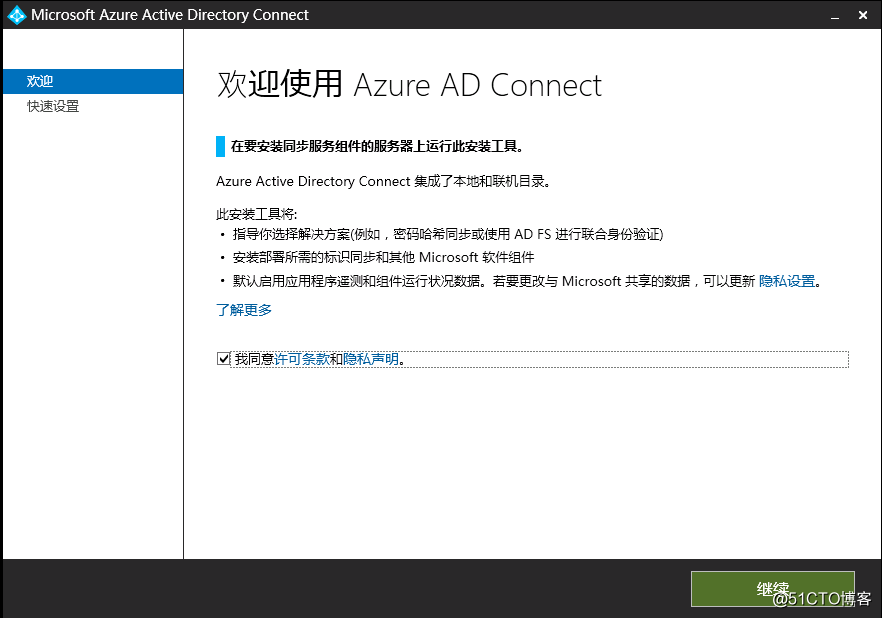This screenshot has width=882, height=618.
Task: Click the bold text 在要安装同步服务组件的服务器上运行此安装工具
Action: tap(377, 147)
